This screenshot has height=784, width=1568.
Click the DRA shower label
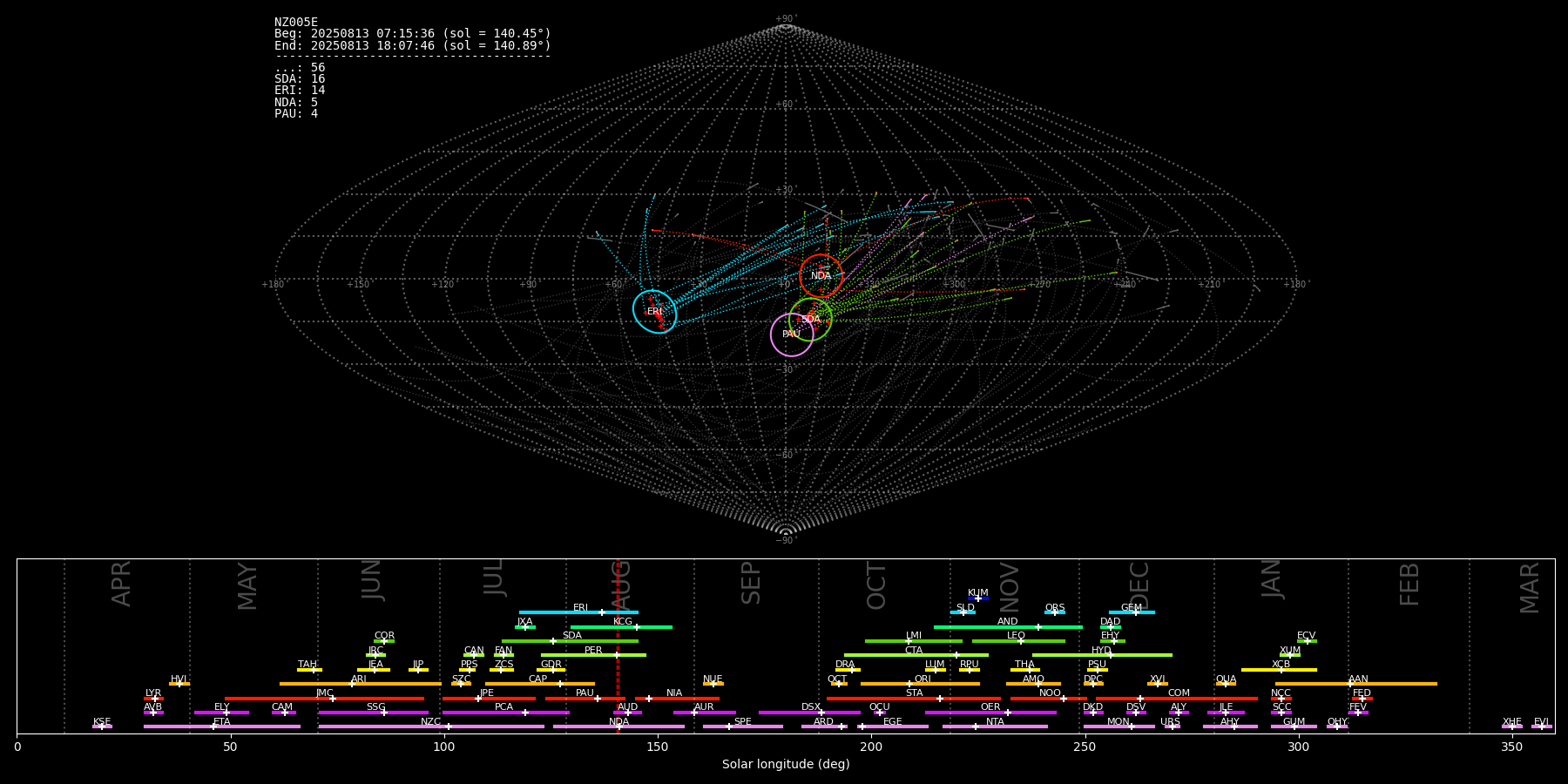pos(845,665)
